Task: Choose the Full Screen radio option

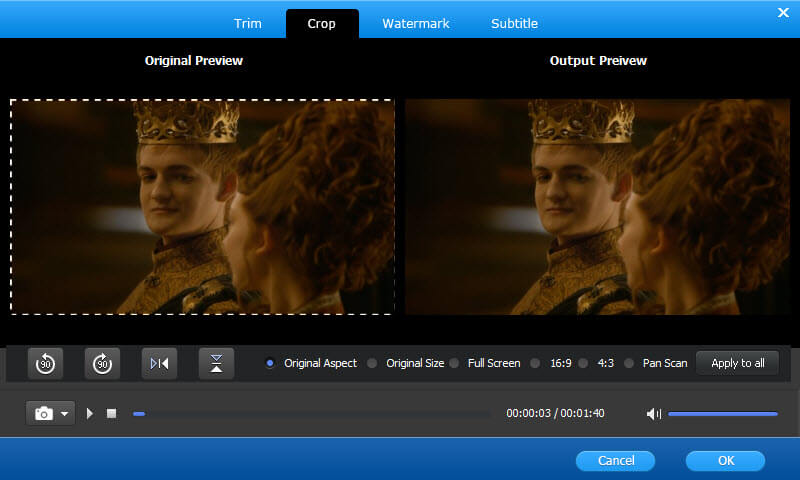Action: 454,363
